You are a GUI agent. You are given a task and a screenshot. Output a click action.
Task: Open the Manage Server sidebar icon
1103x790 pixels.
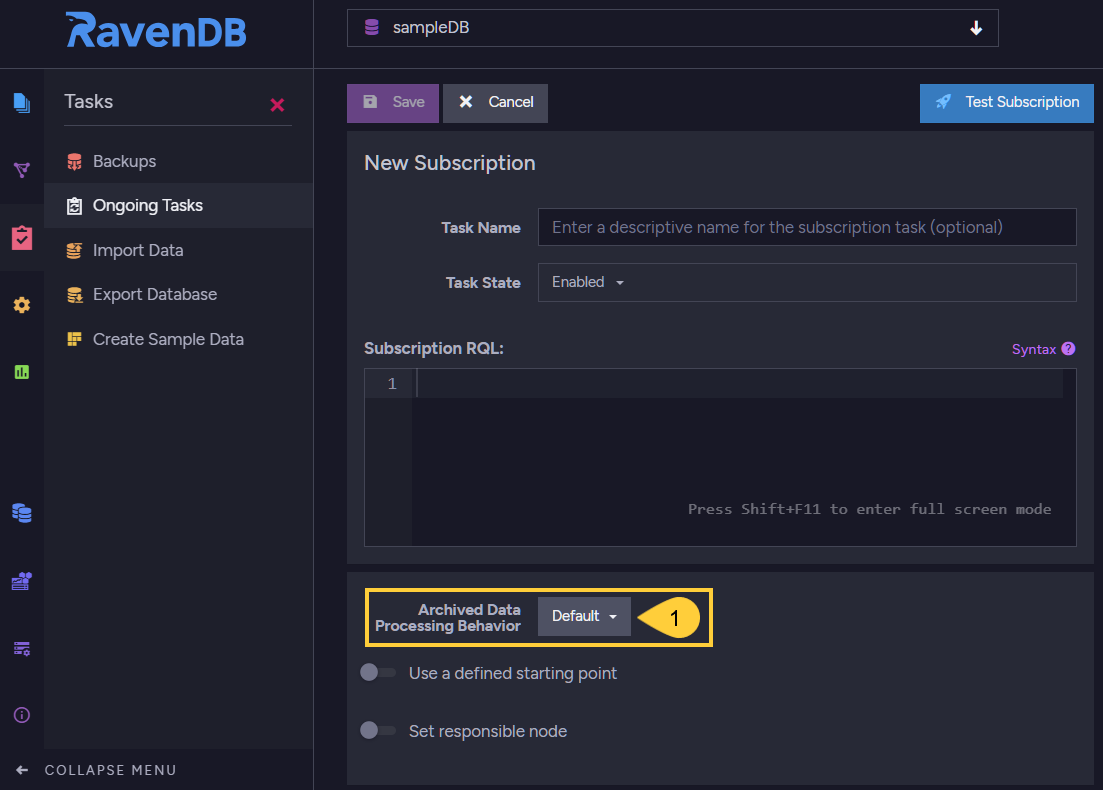pyautogui.click(x=22, y=649)
